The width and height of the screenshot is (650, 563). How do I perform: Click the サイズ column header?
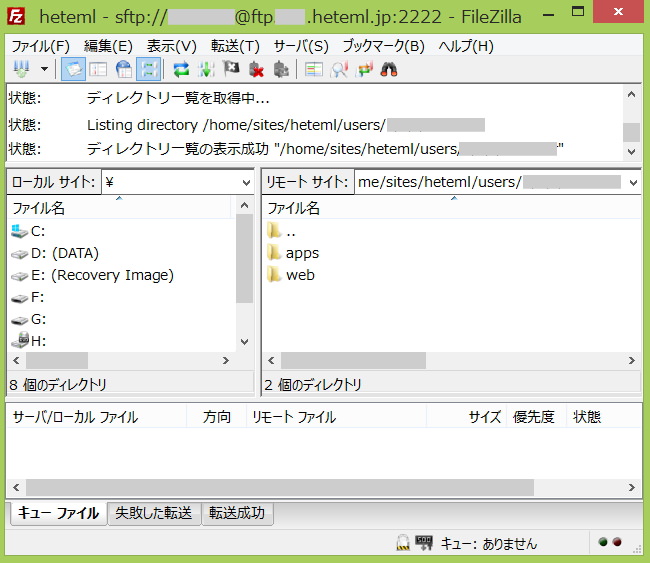[466, 417]
